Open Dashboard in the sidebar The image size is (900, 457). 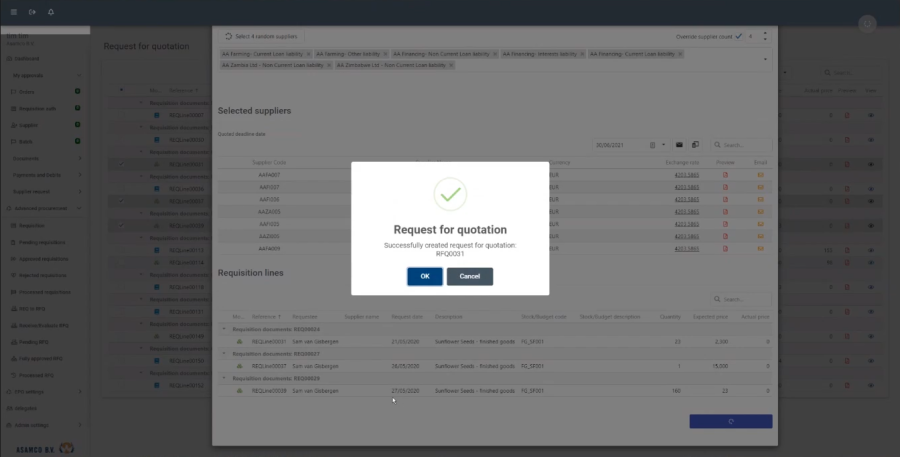28,59
